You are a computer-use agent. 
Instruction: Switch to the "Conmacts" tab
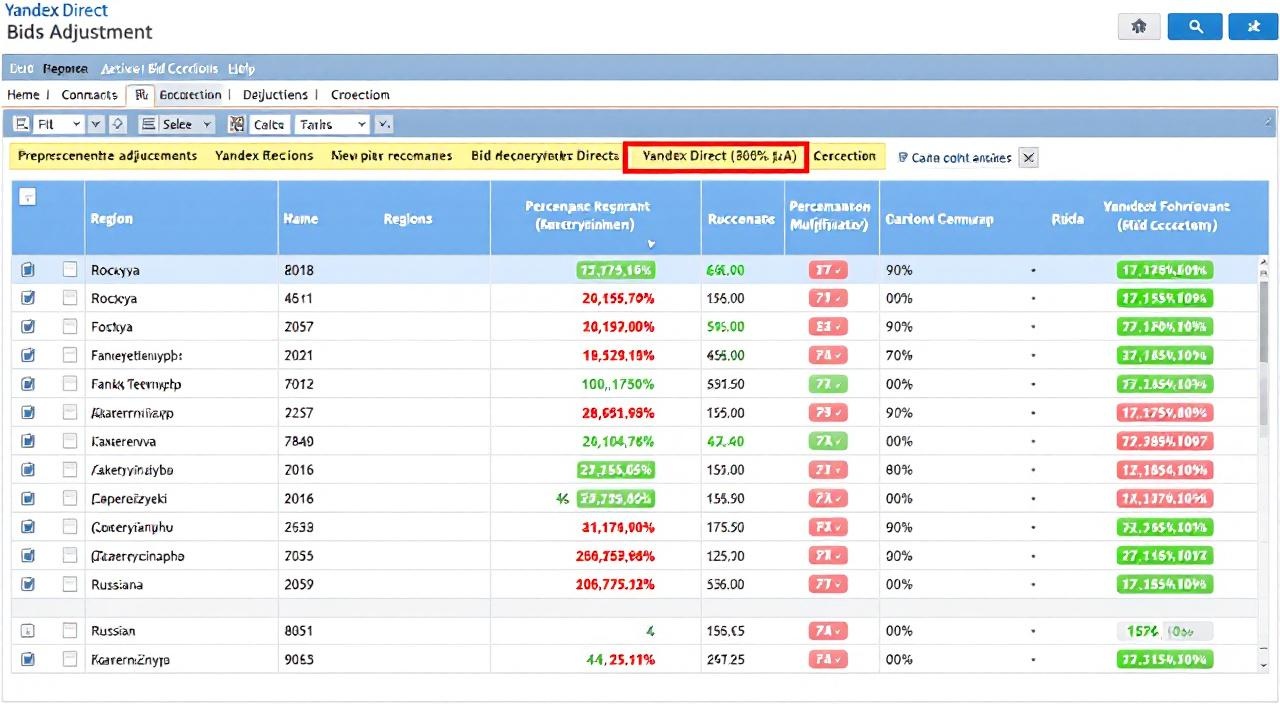(89, 95)
